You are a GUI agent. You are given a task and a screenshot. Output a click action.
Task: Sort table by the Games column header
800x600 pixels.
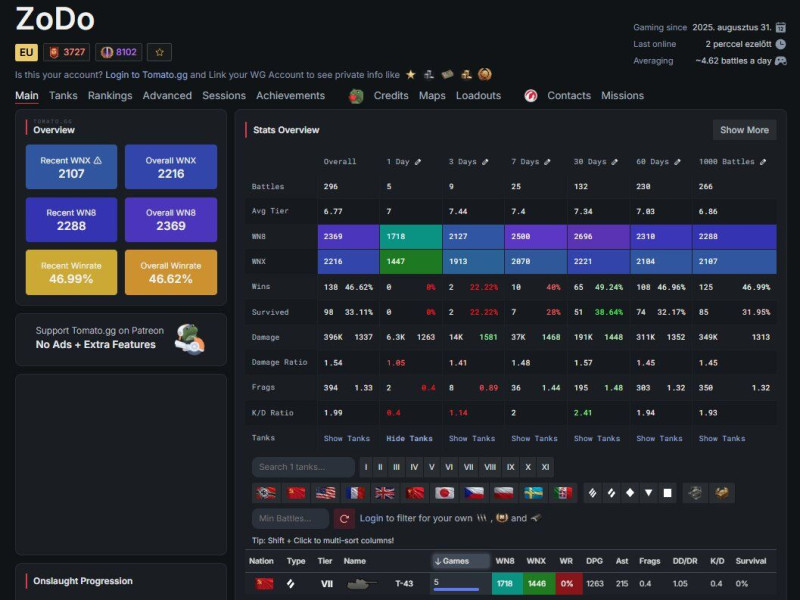tap(460, 561)
